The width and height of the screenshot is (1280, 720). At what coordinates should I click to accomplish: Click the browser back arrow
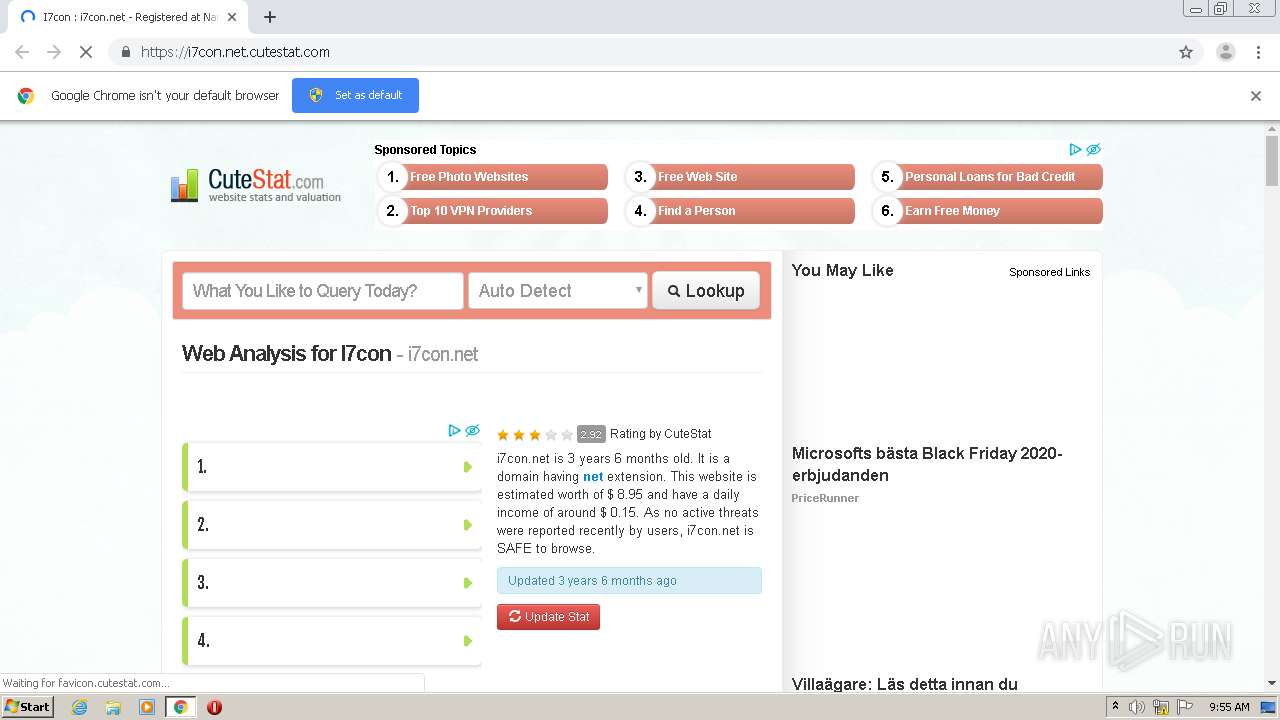click(x=22, y=52)
